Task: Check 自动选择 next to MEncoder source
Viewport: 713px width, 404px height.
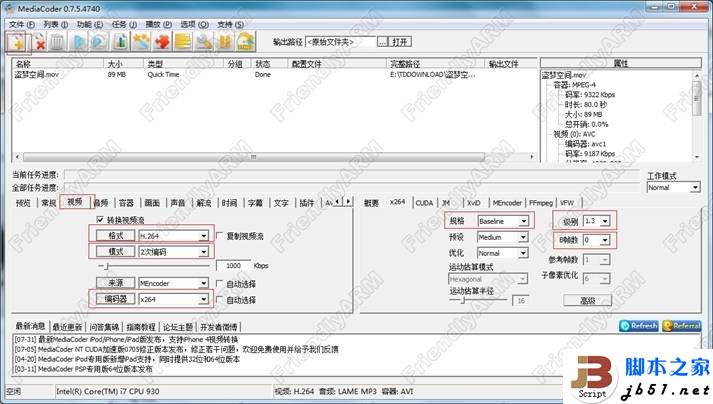Action: click(x=220, y=283)
